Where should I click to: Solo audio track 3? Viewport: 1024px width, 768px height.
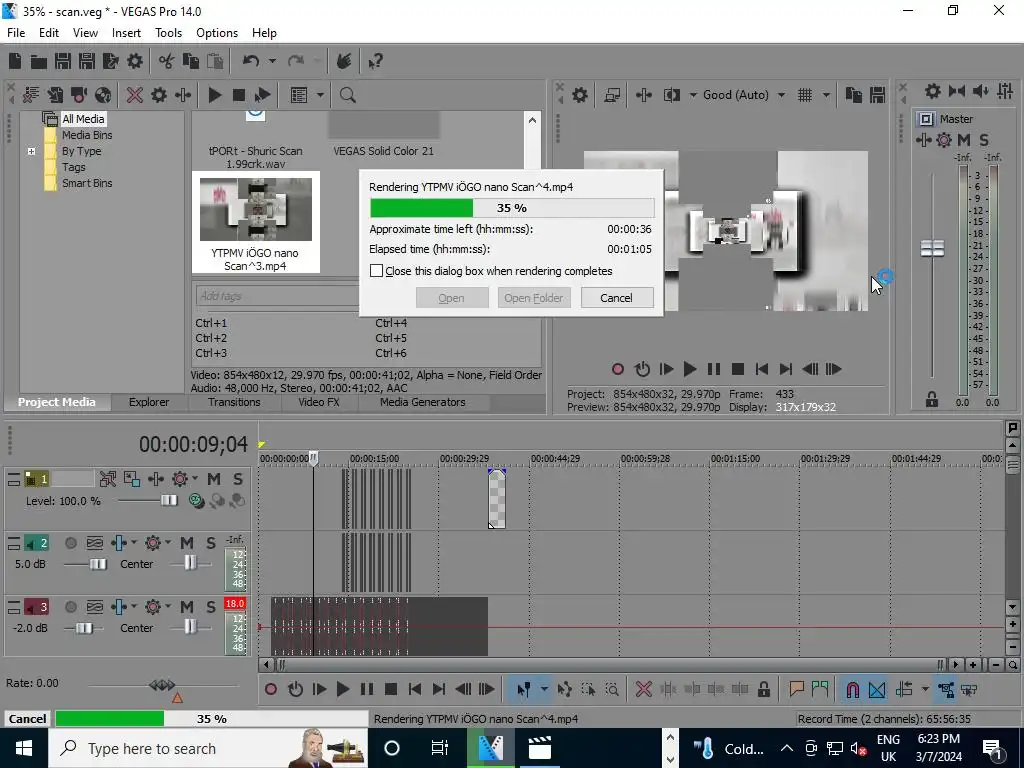210,607
